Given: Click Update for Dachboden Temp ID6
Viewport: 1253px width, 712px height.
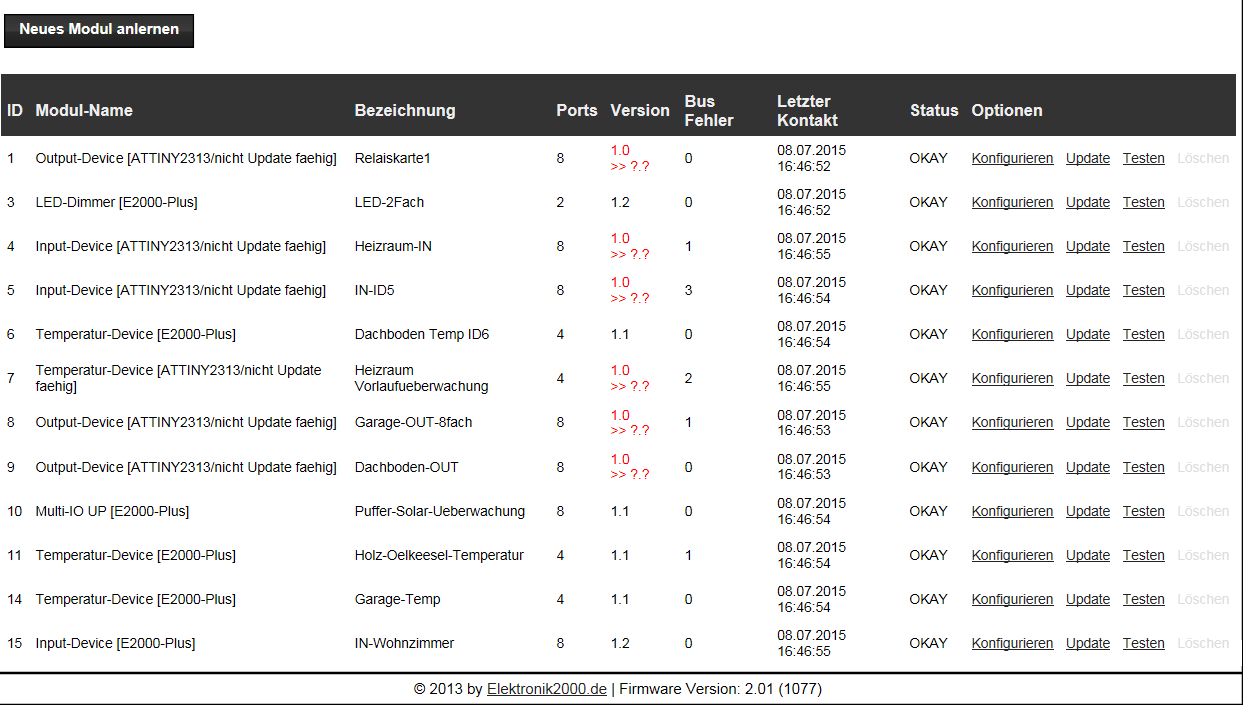Looking at the screenshot, I should [1087, 334].
